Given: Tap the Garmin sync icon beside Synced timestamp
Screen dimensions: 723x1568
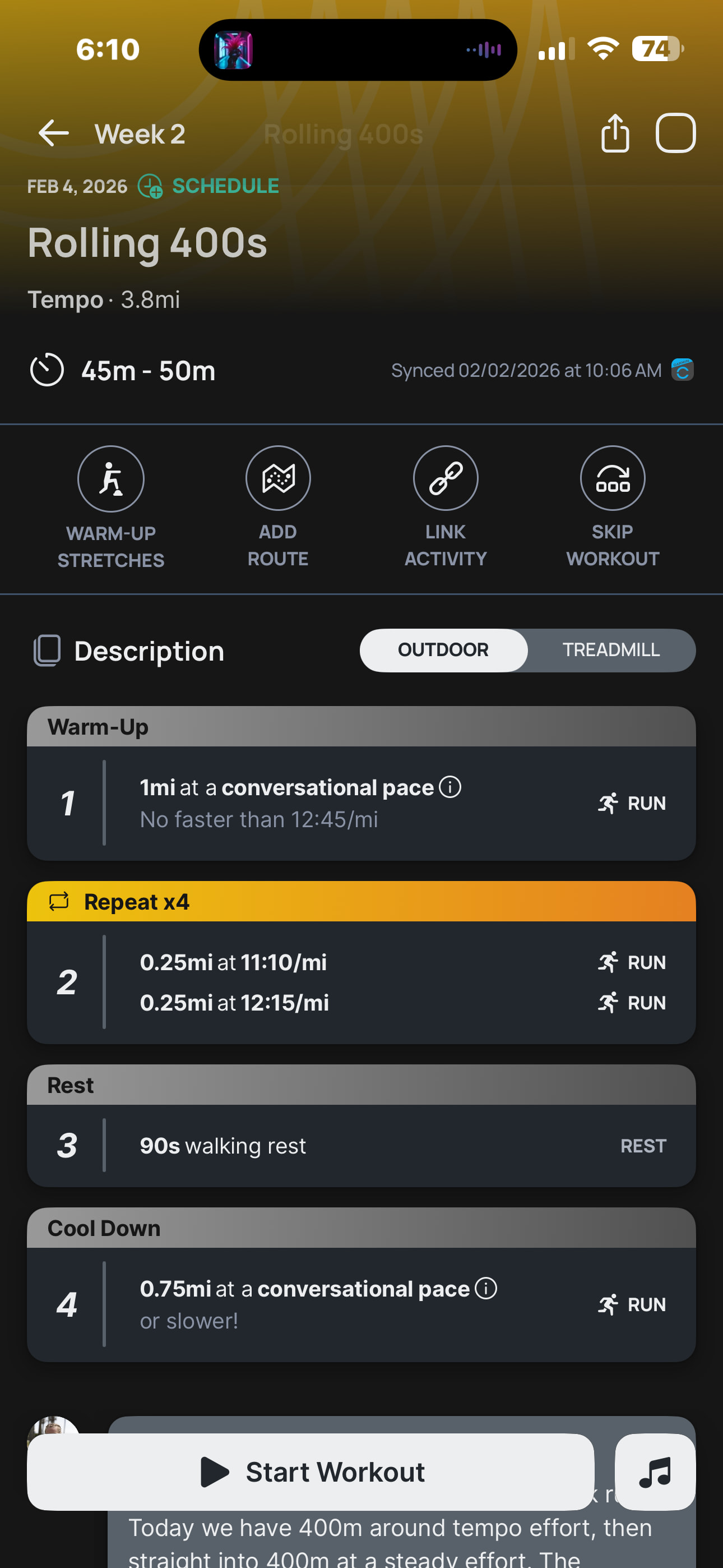Looking at the screenshot, I should [x=682, y=370].
